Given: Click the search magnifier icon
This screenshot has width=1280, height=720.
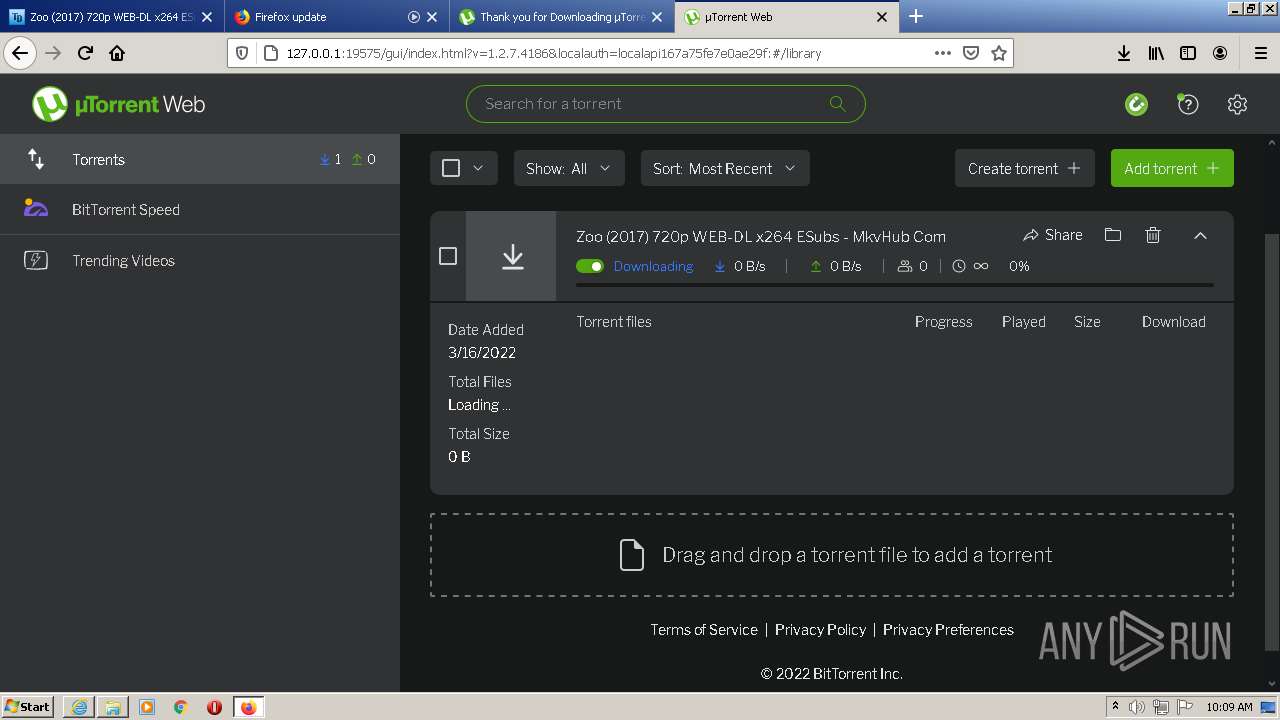Looking at the screenshot, I should point(837,104).
